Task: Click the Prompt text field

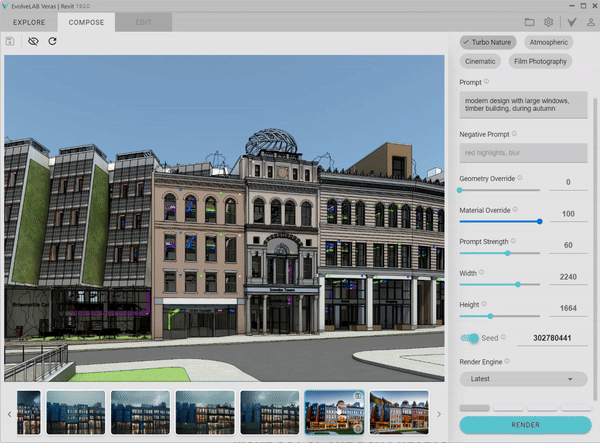Action: [523, 105]
